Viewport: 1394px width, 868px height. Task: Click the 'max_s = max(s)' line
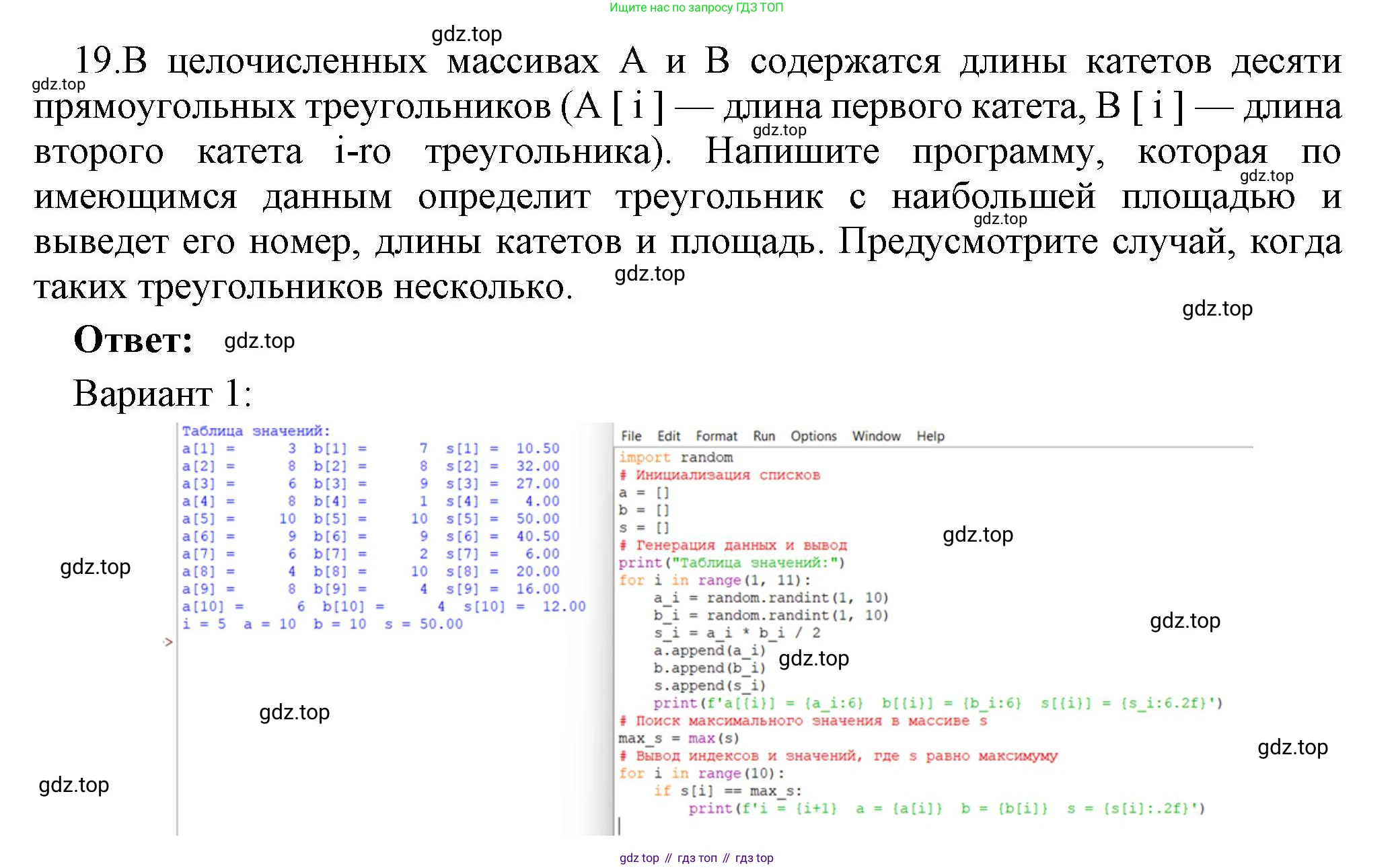tap(679, 738)
